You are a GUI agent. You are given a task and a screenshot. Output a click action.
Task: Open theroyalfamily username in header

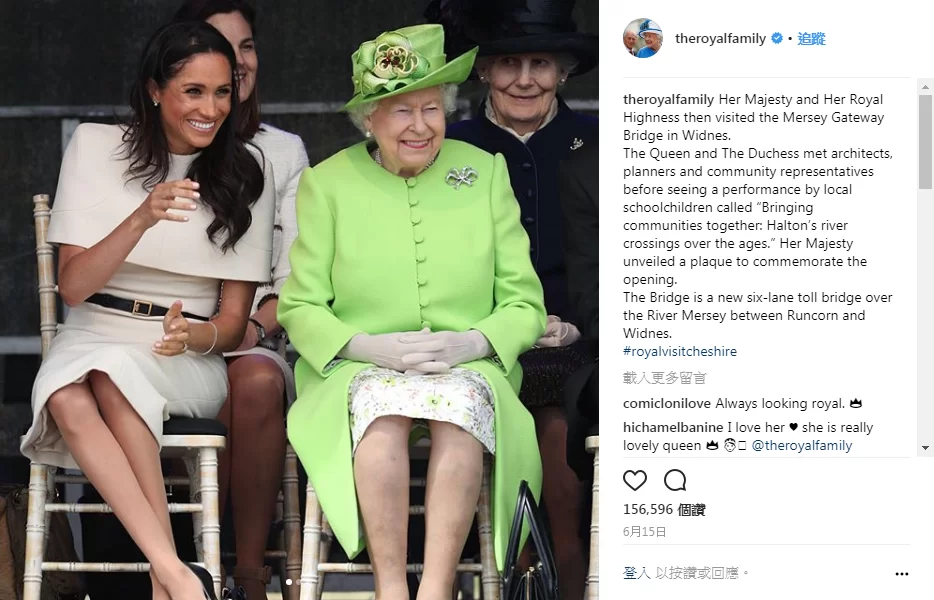[x=720, y=39]
